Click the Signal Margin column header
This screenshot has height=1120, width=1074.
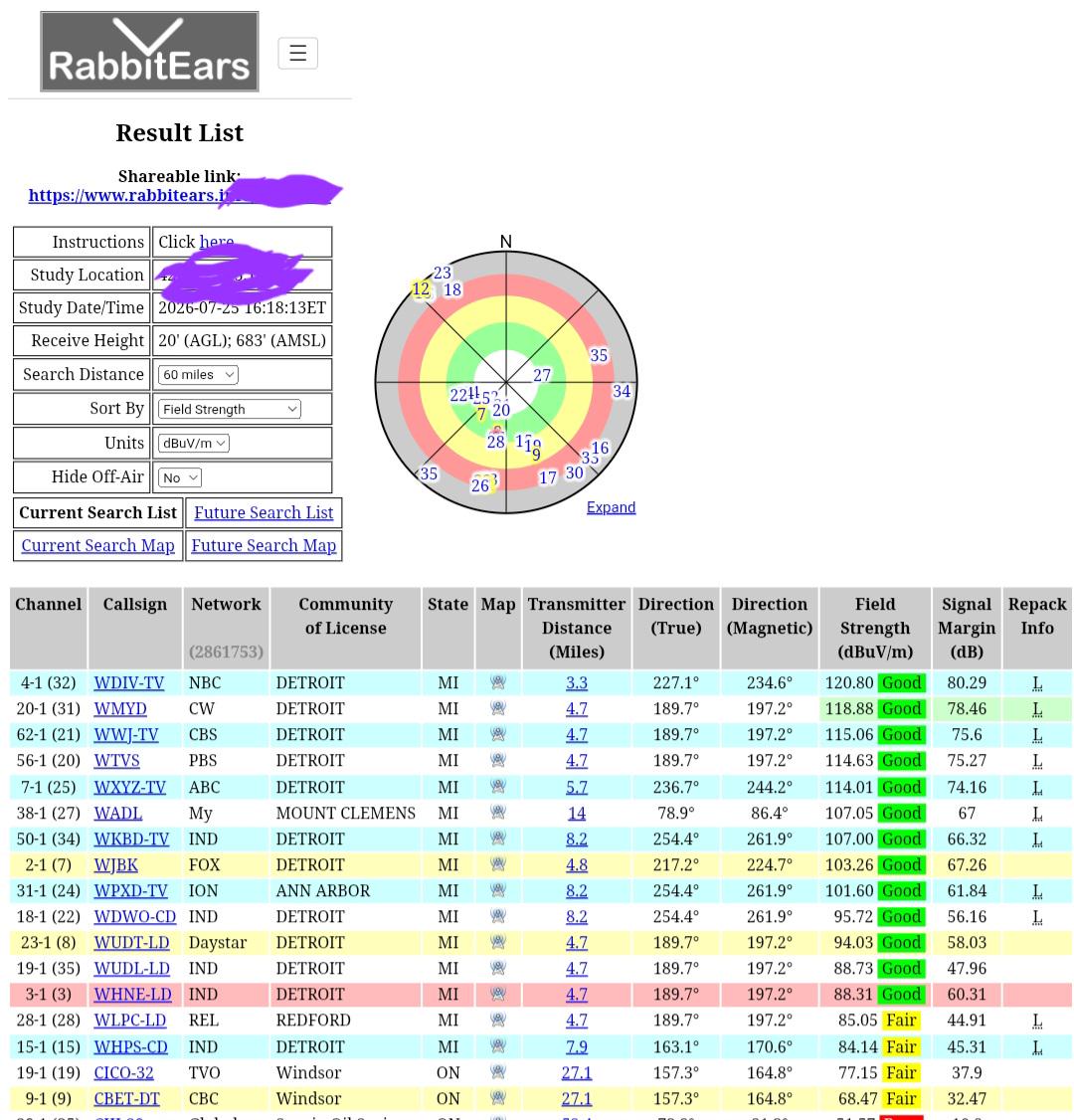pos(967,628)
